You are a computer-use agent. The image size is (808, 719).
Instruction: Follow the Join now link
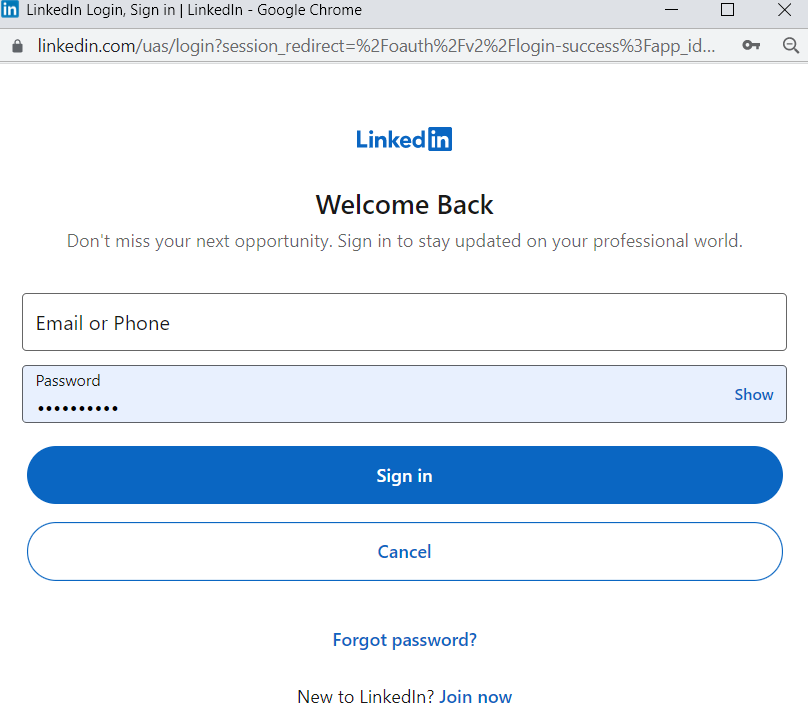pos(475,697)
